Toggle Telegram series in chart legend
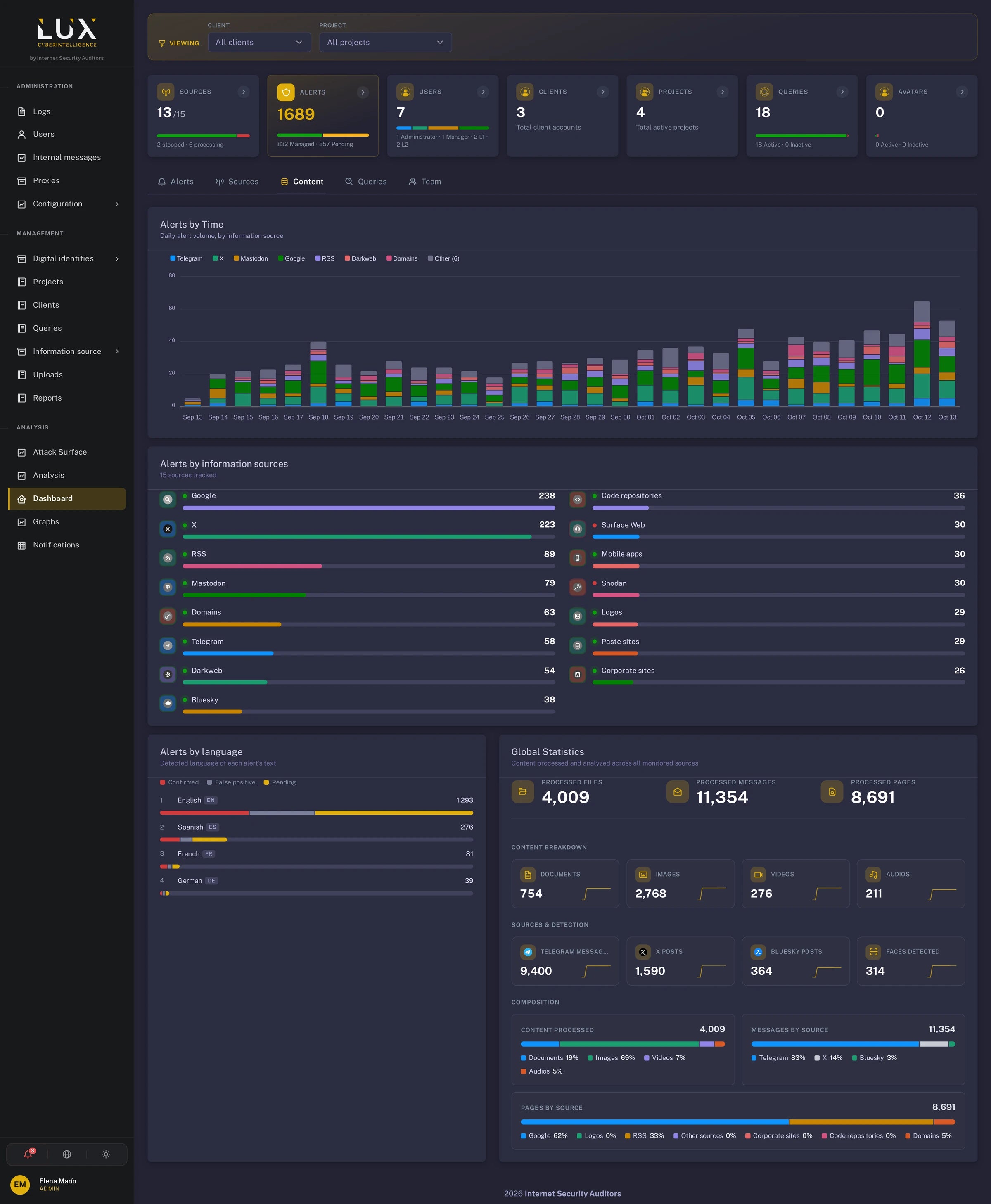The width and height of the screenshot is (991, 1204). pos(186,258)
